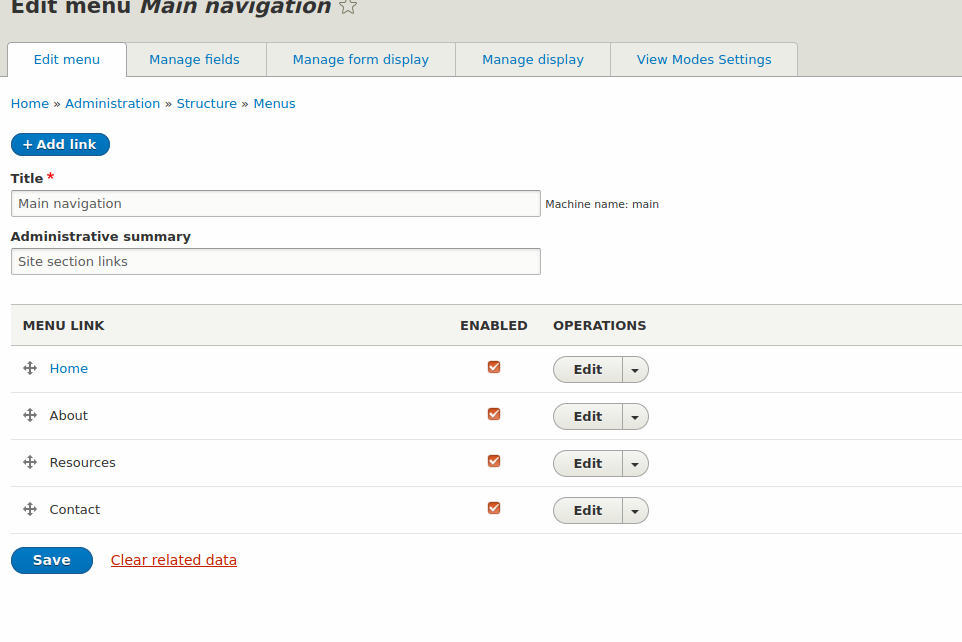Save the menu changes
The height and width of the screenshot is (642, 962).
tap(52, 560)
